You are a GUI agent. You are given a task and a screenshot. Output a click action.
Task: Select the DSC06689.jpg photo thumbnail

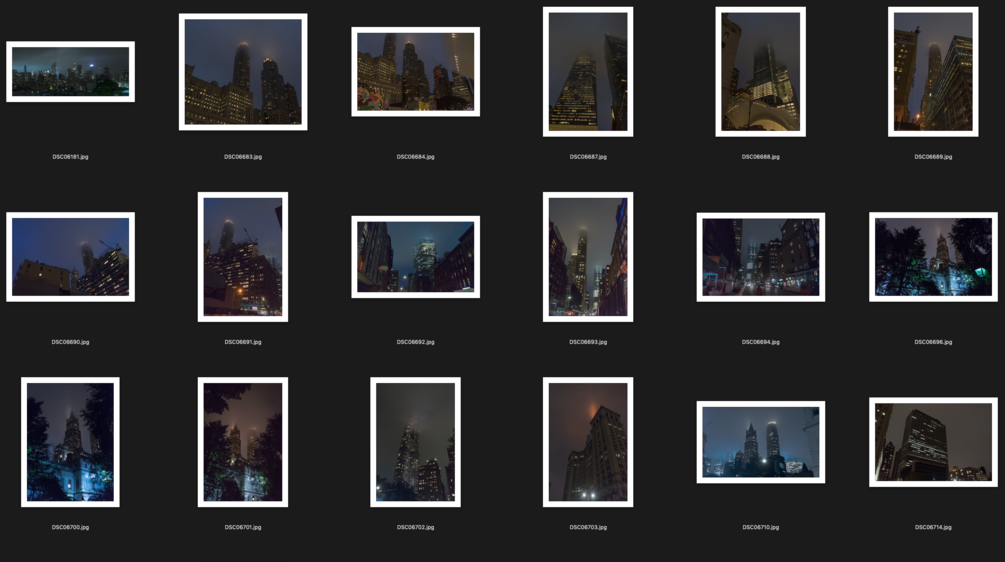(933, 72)
